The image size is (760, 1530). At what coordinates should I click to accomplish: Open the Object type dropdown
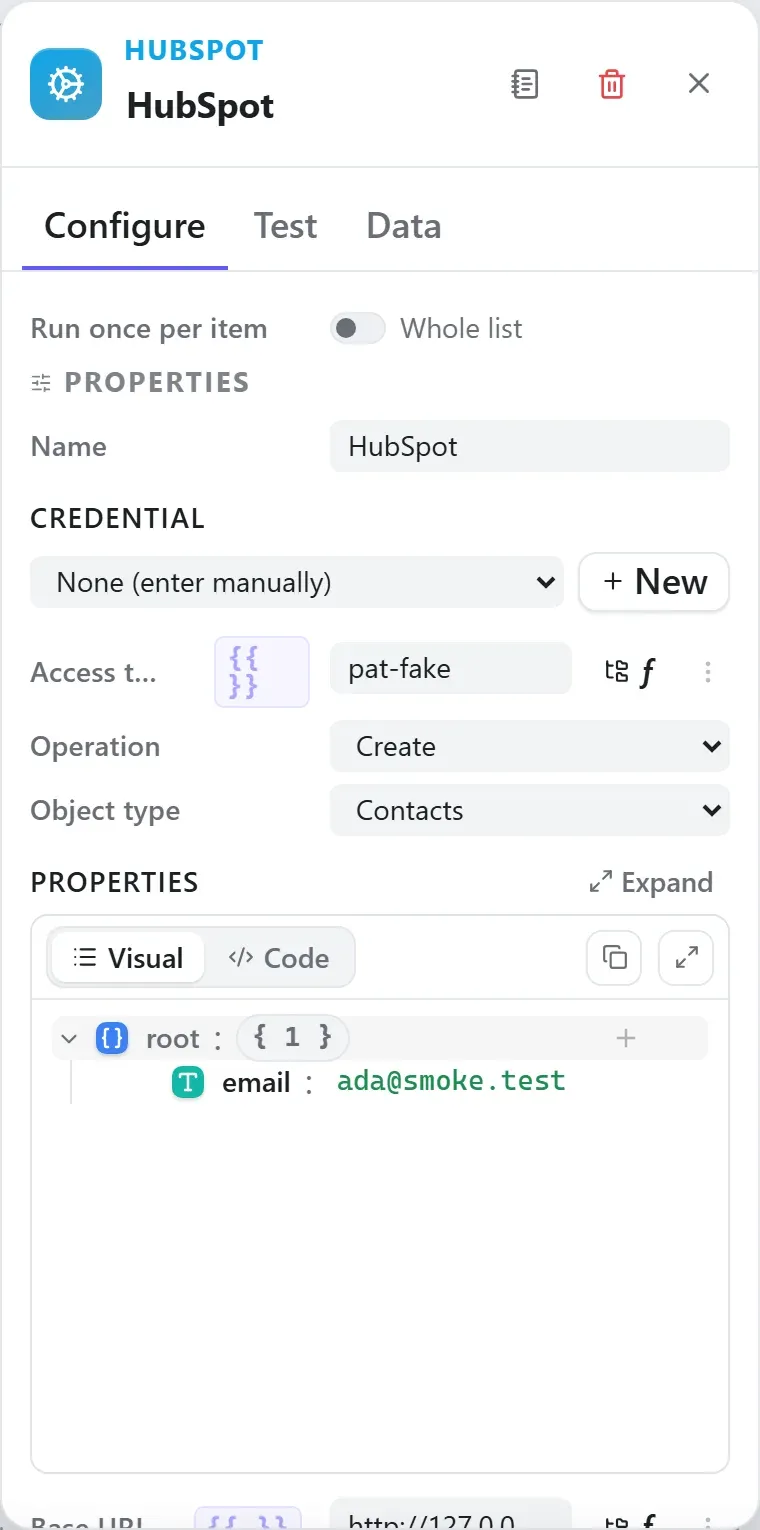tap(530, 810)
